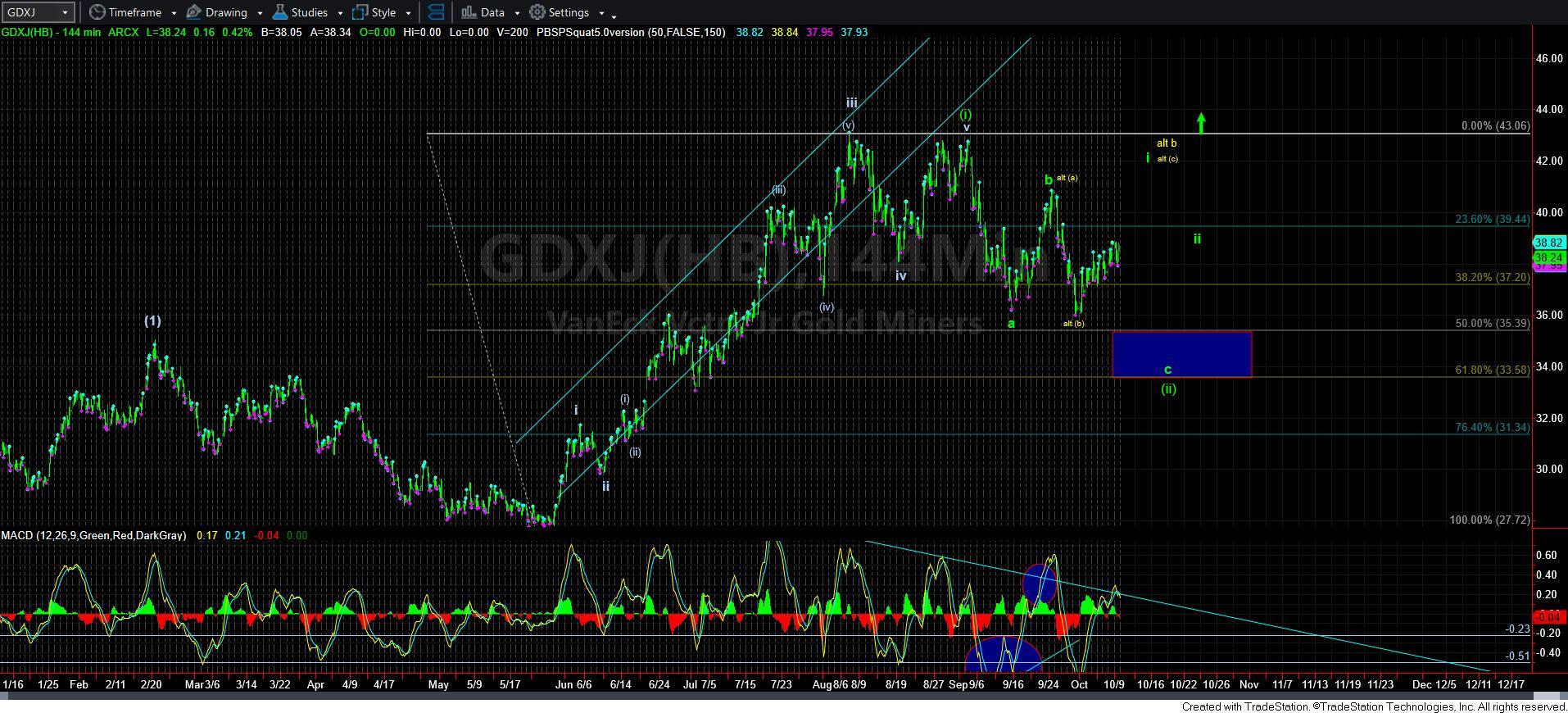Toggle the window linking icon in toolbar
This screenshot has width=1568, height=713.
pyautogui.click(x=437, y=12)
